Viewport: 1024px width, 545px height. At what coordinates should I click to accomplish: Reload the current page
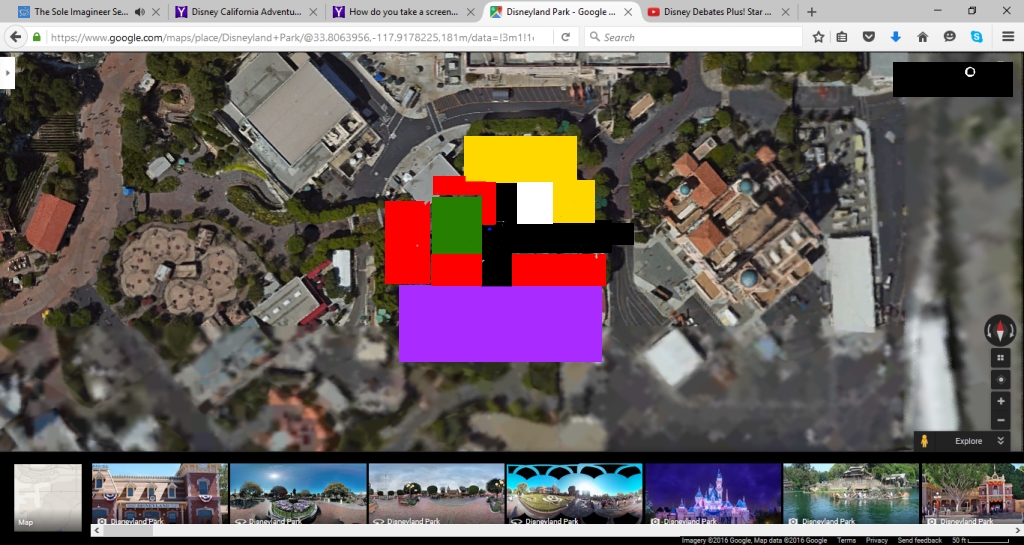[x=566, y=37]
